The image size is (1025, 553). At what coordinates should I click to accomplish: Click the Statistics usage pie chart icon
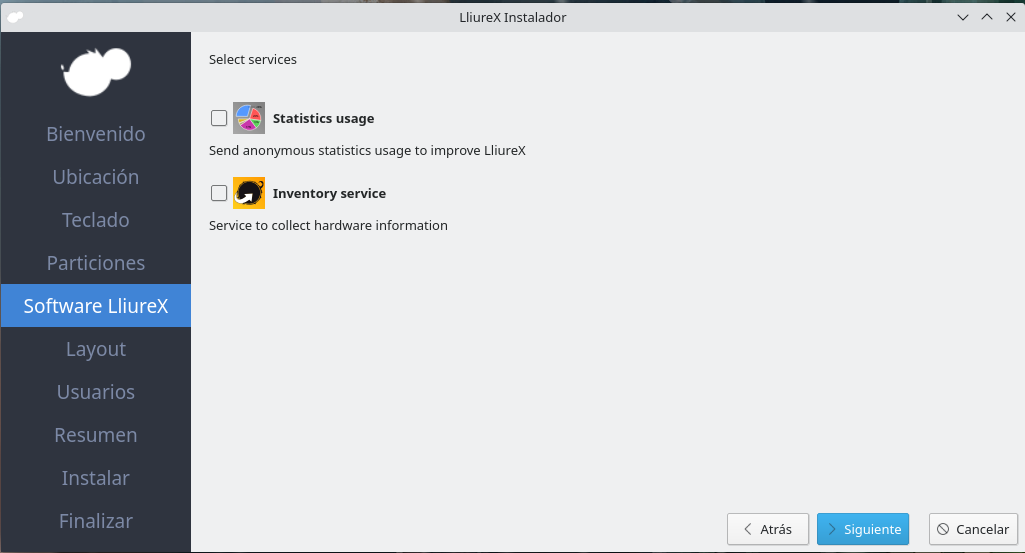coord(249,118)
